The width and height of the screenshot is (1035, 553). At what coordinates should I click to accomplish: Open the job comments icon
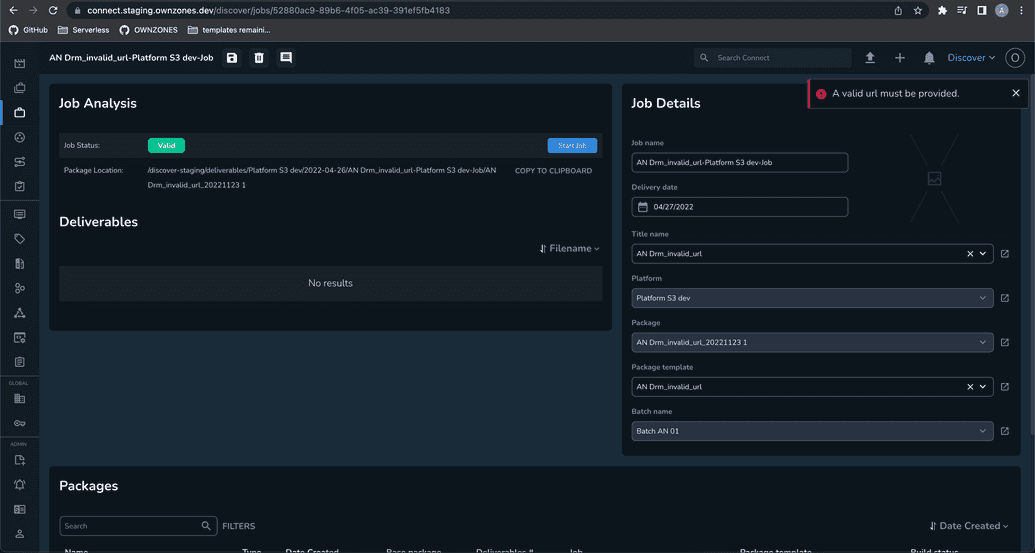click(x=286, y=58)
